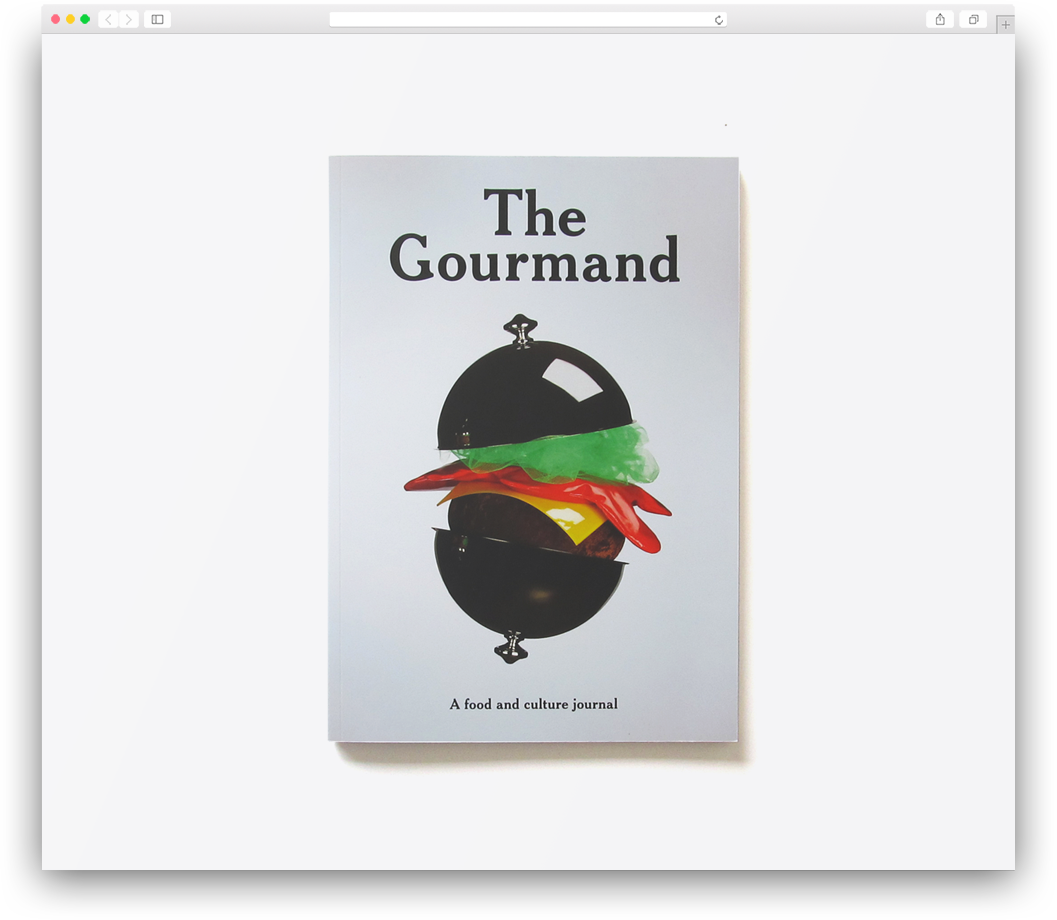Select the sidebar icon in the toolbar
This screenshot has width=1057, height=920.
[158, 18]
